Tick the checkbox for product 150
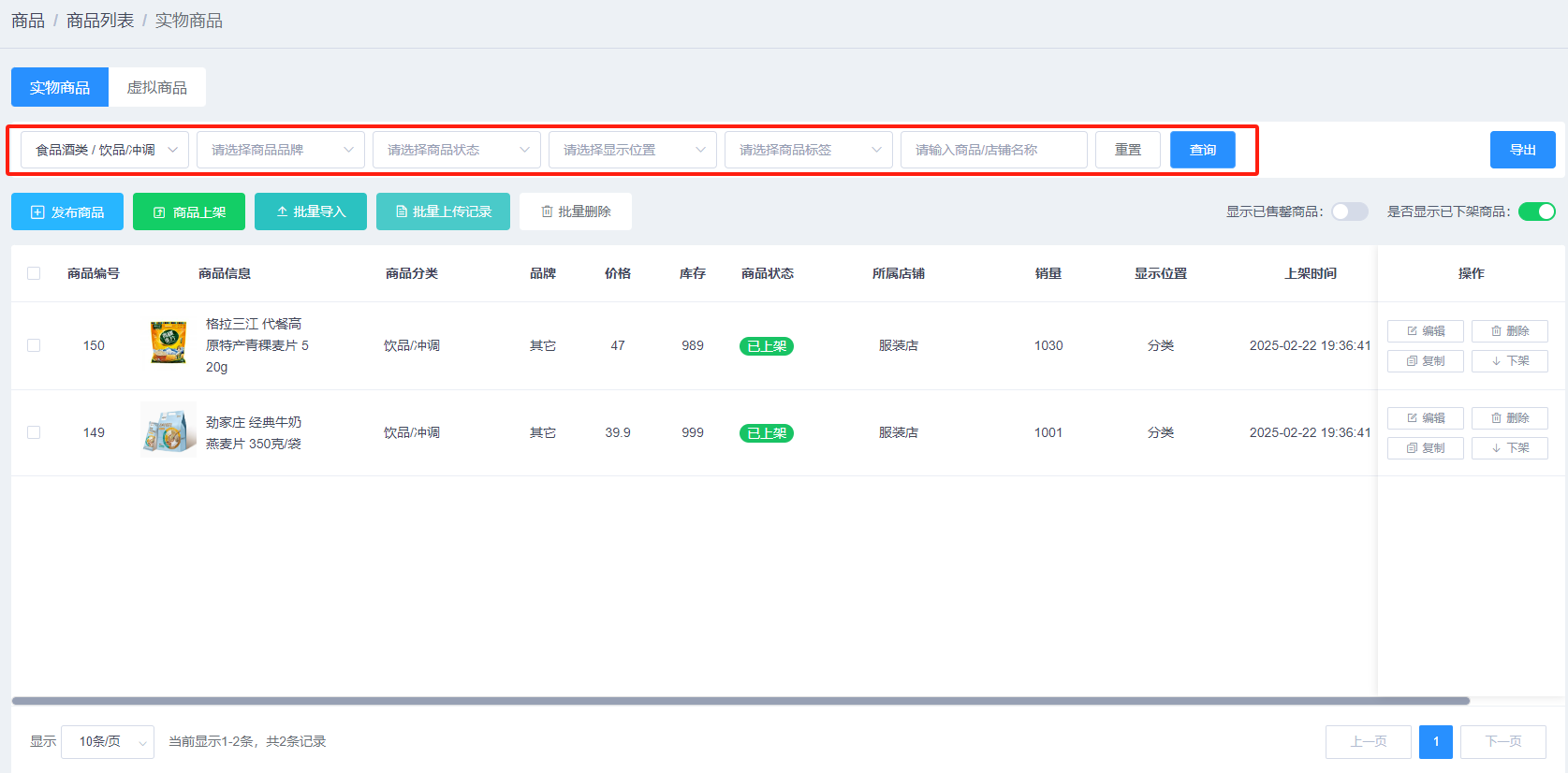The width and height of the screenshot is (1568, 773). point(34,345)
